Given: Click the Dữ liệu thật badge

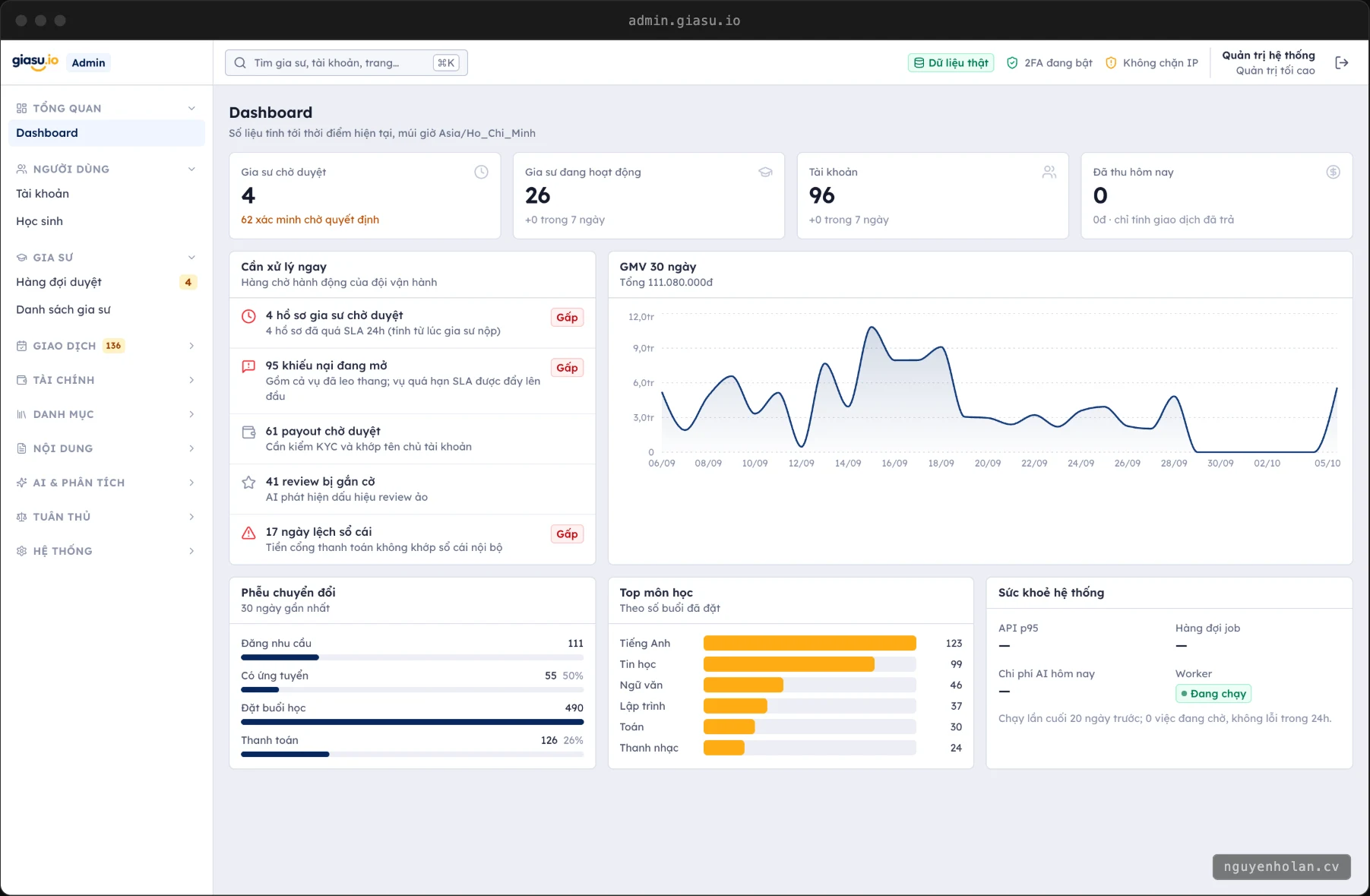Looking at the screenshot, I should click(951, 62).
